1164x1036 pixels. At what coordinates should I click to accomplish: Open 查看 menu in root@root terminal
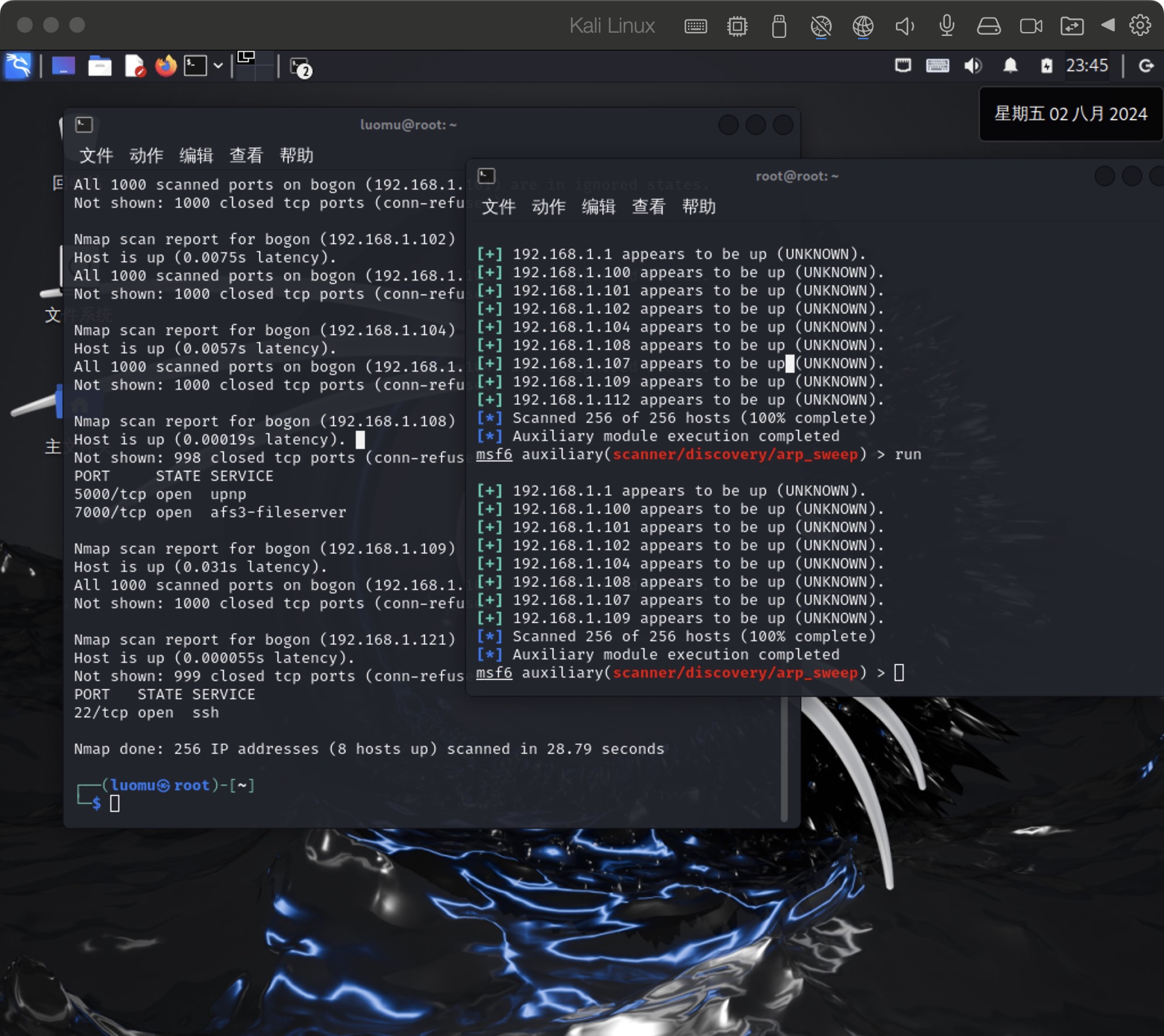[x=648, y=207]
